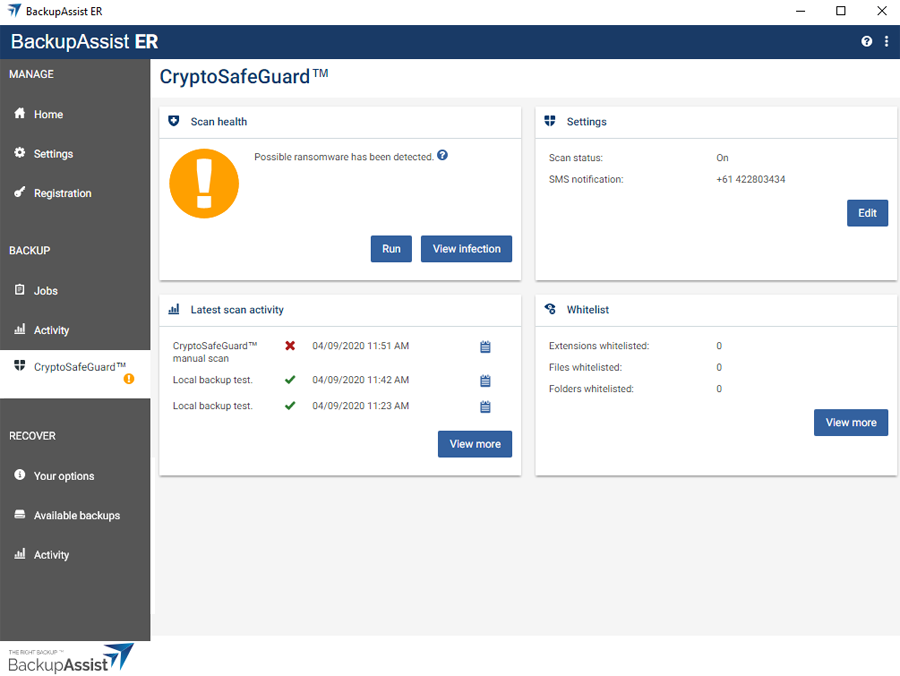This screenshot has height=676, width=900.
Task: Click the View infection button
Action: 467,248
